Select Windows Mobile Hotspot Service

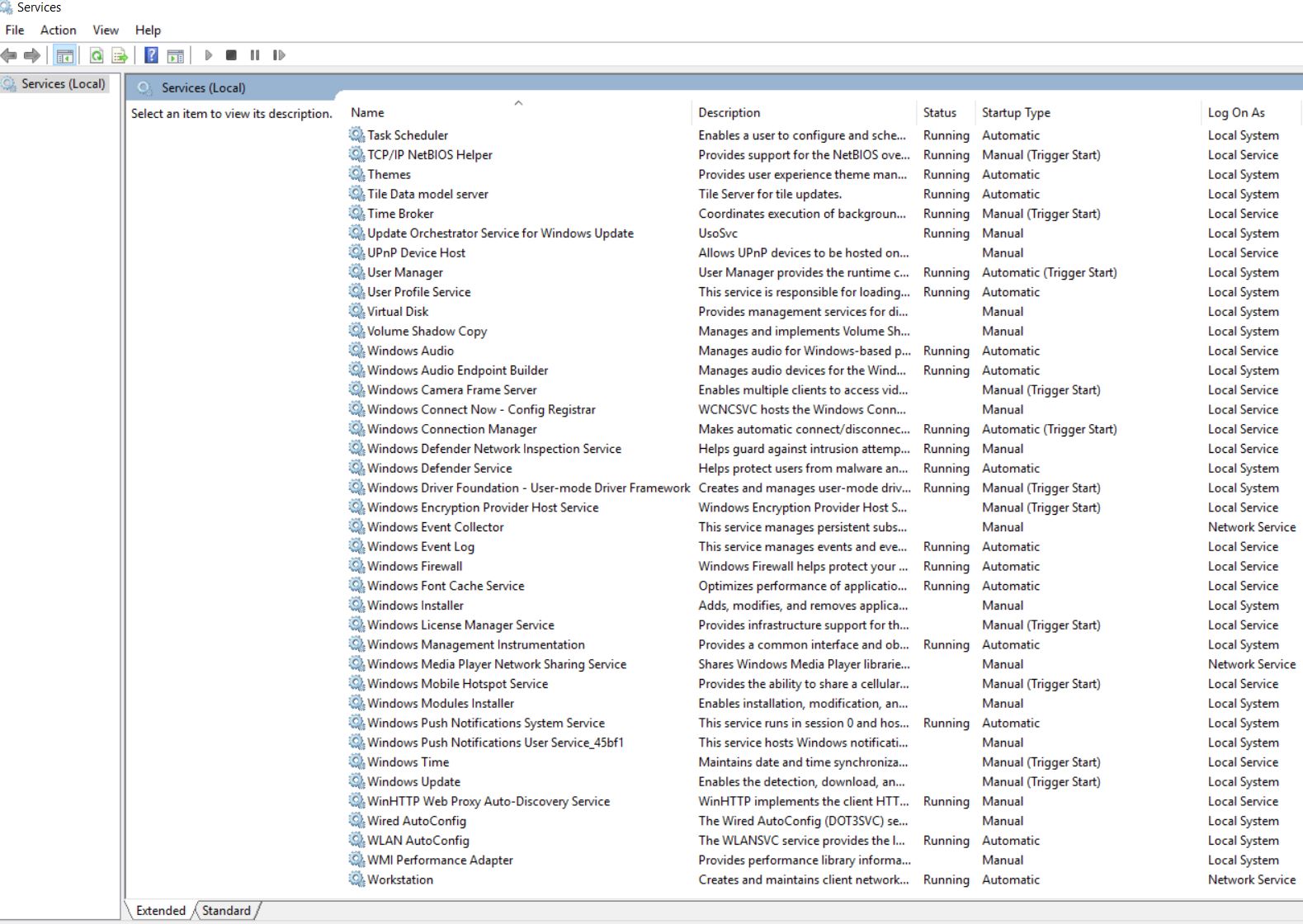click(457, 684)
